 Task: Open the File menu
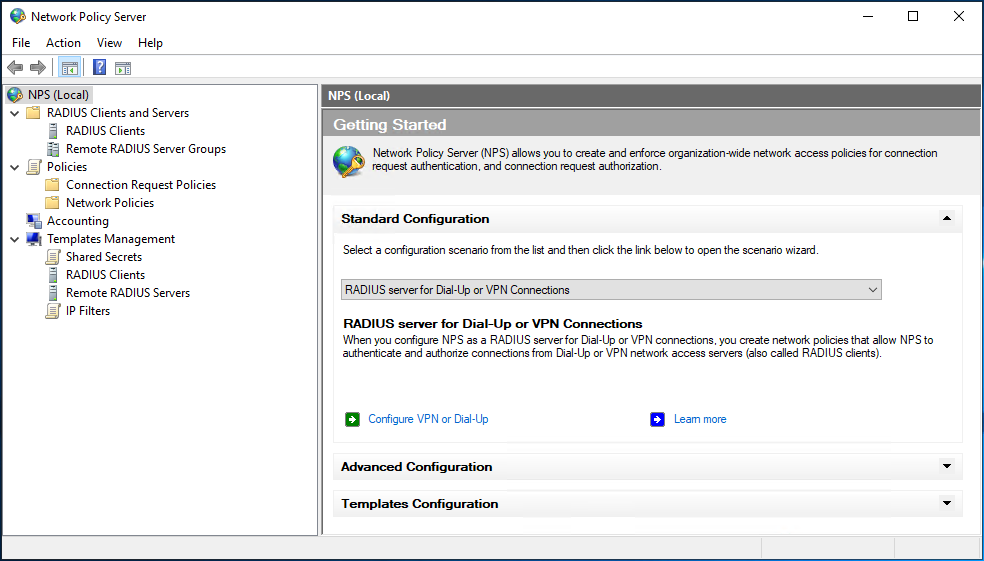coord(21,43)
